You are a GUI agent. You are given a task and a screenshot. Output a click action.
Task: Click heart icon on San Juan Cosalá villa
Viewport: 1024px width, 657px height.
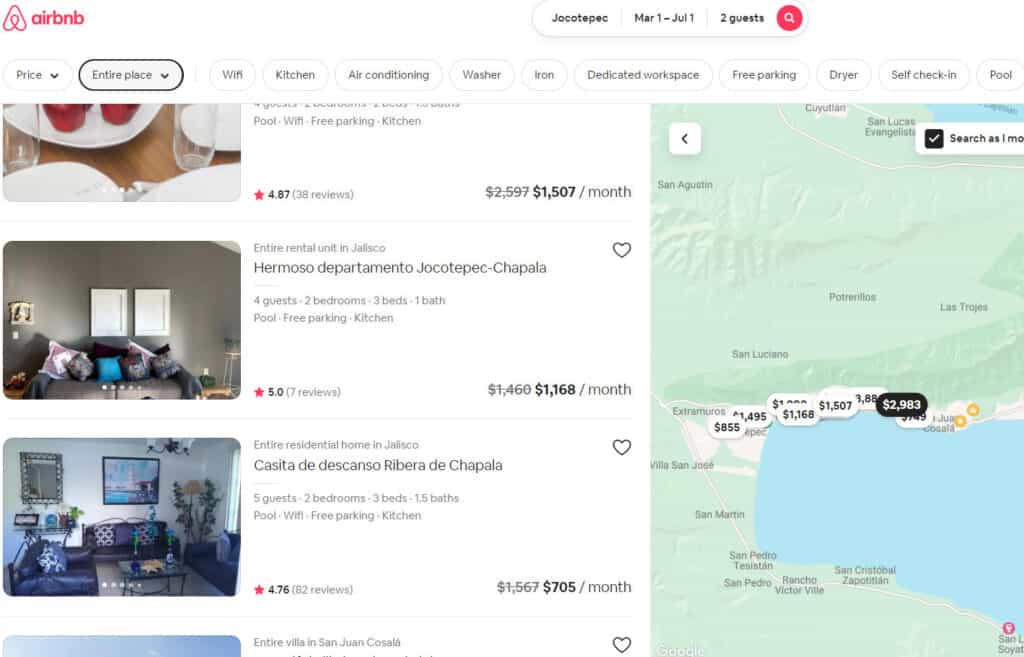pyautogui.click(x=622, y=645)
